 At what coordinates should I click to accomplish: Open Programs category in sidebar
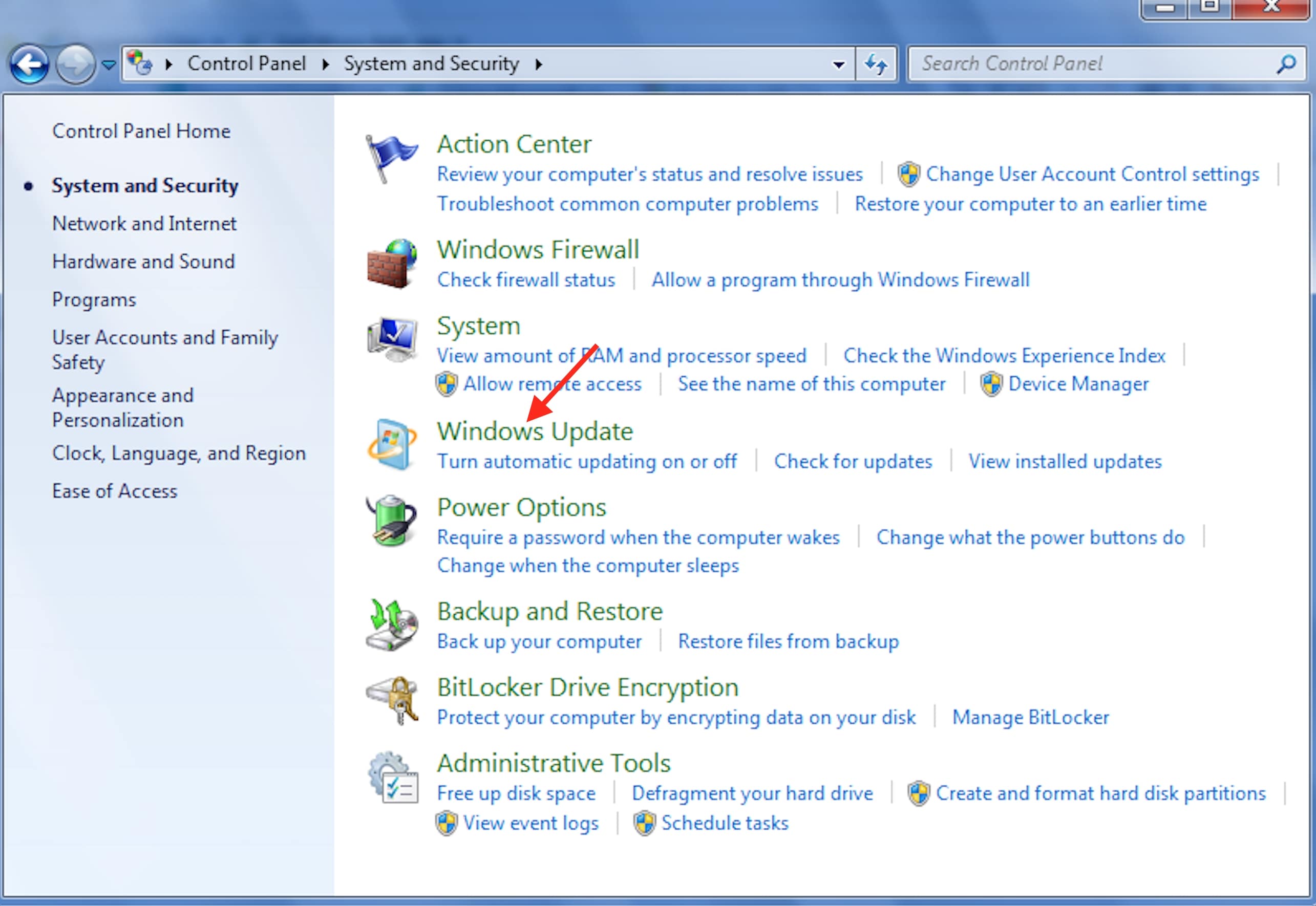point(94,300)
